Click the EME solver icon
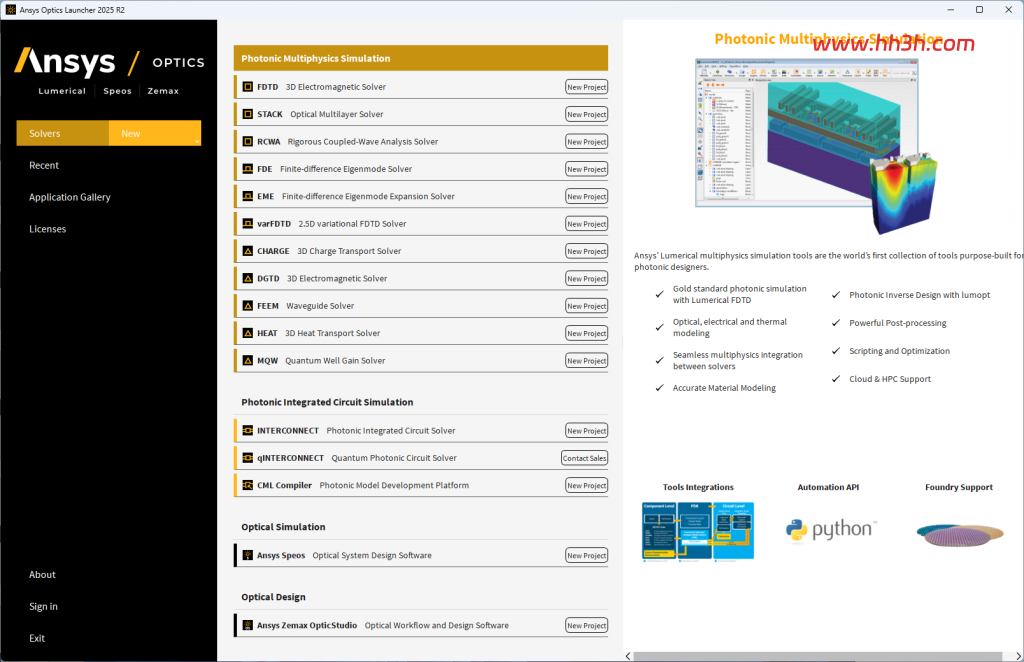The height and width of the screenshot is (662, 1024). [248, 197]
